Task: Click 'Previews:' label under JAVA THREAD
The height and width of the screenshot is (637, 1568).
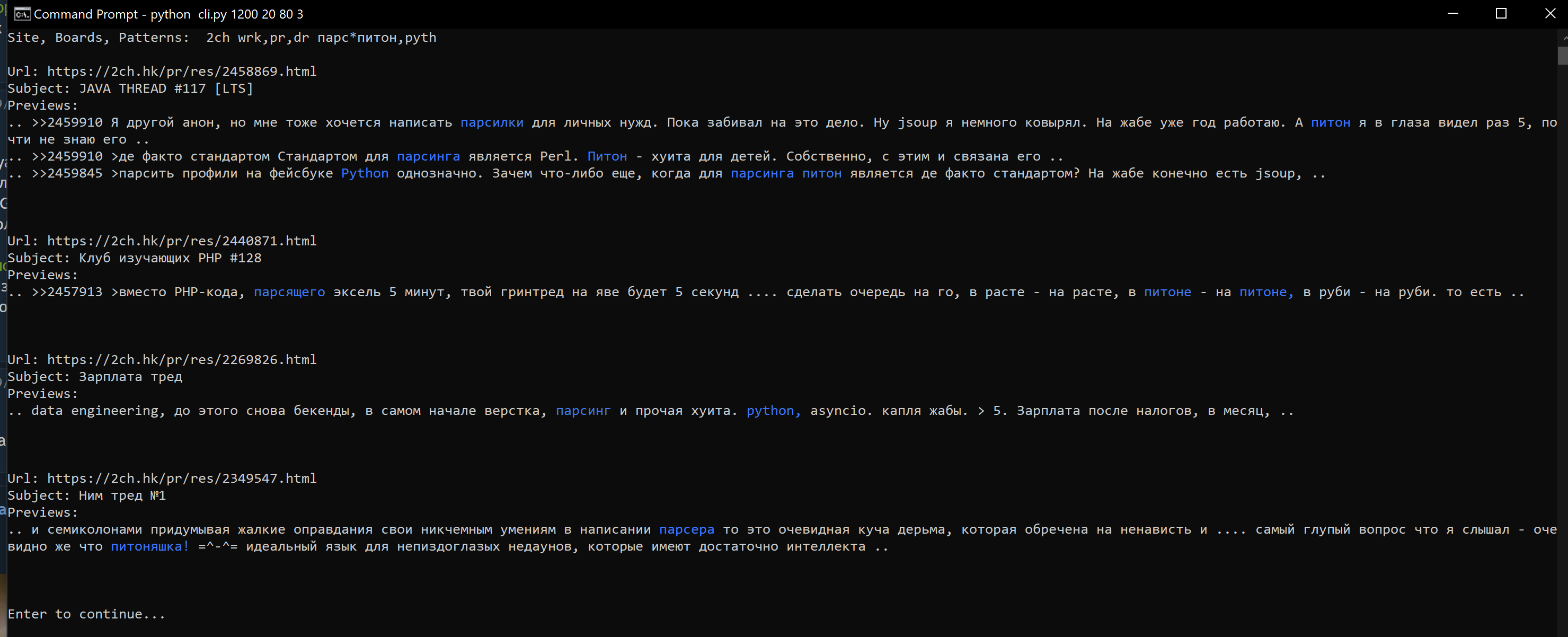Action: coord(43,105)
